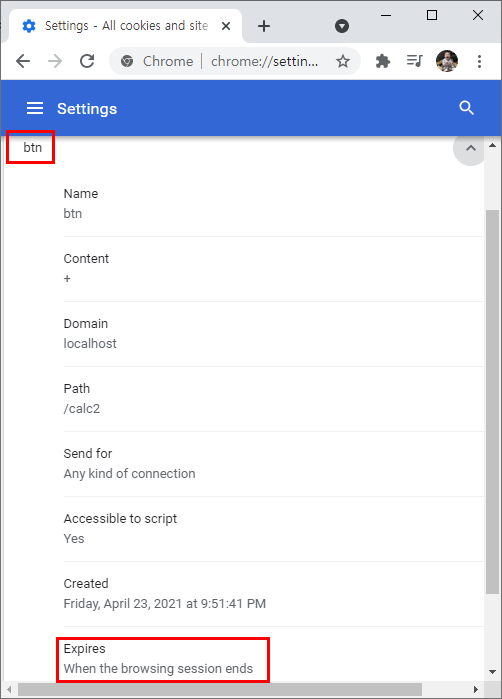
Task: Click the Domain value 'localhost'
Action: [90, 344]
